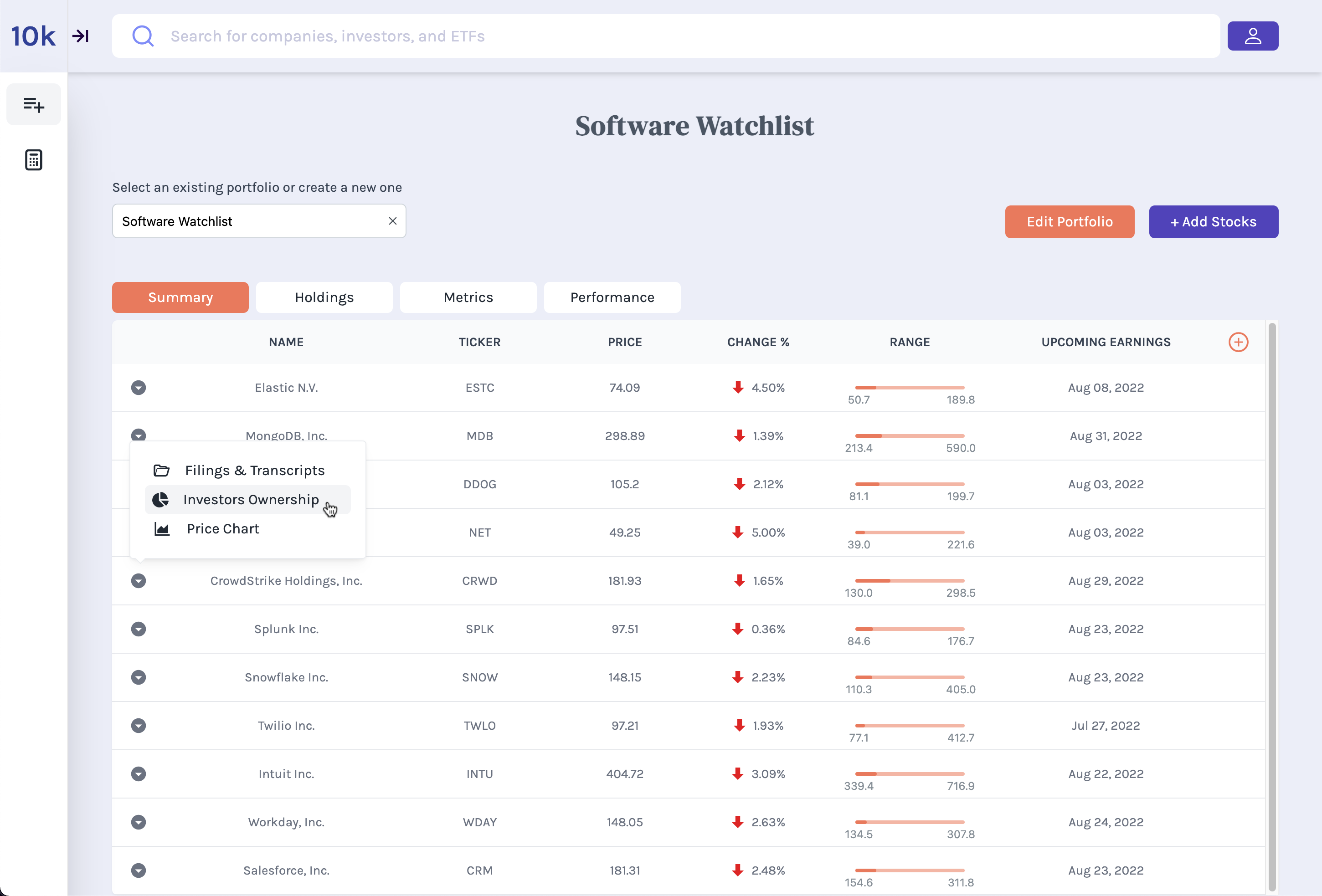
Task: Click the 404.72 price cell
Action: (625, 774)
